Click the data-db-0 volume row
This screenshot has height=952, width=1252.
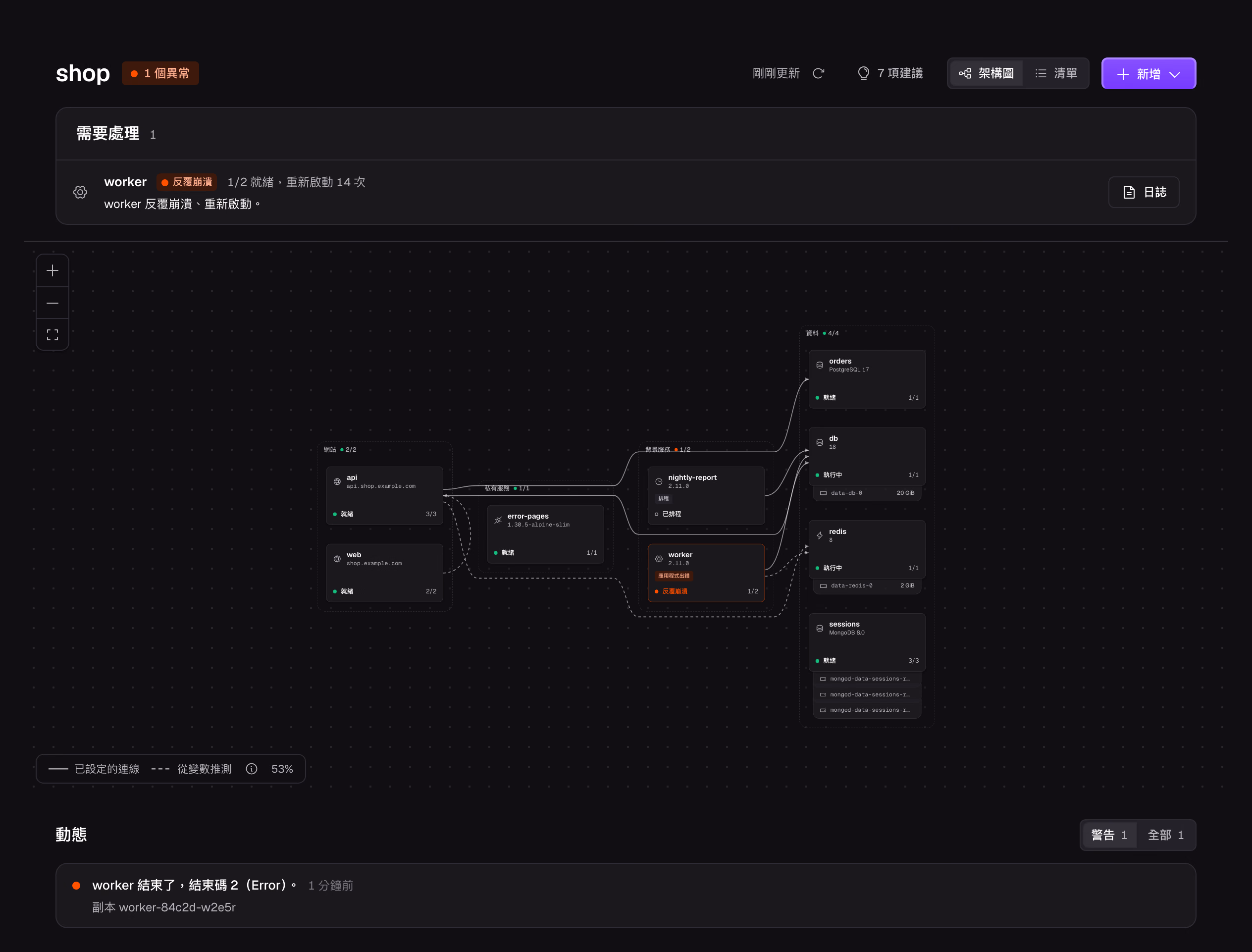tap(867, 493)
